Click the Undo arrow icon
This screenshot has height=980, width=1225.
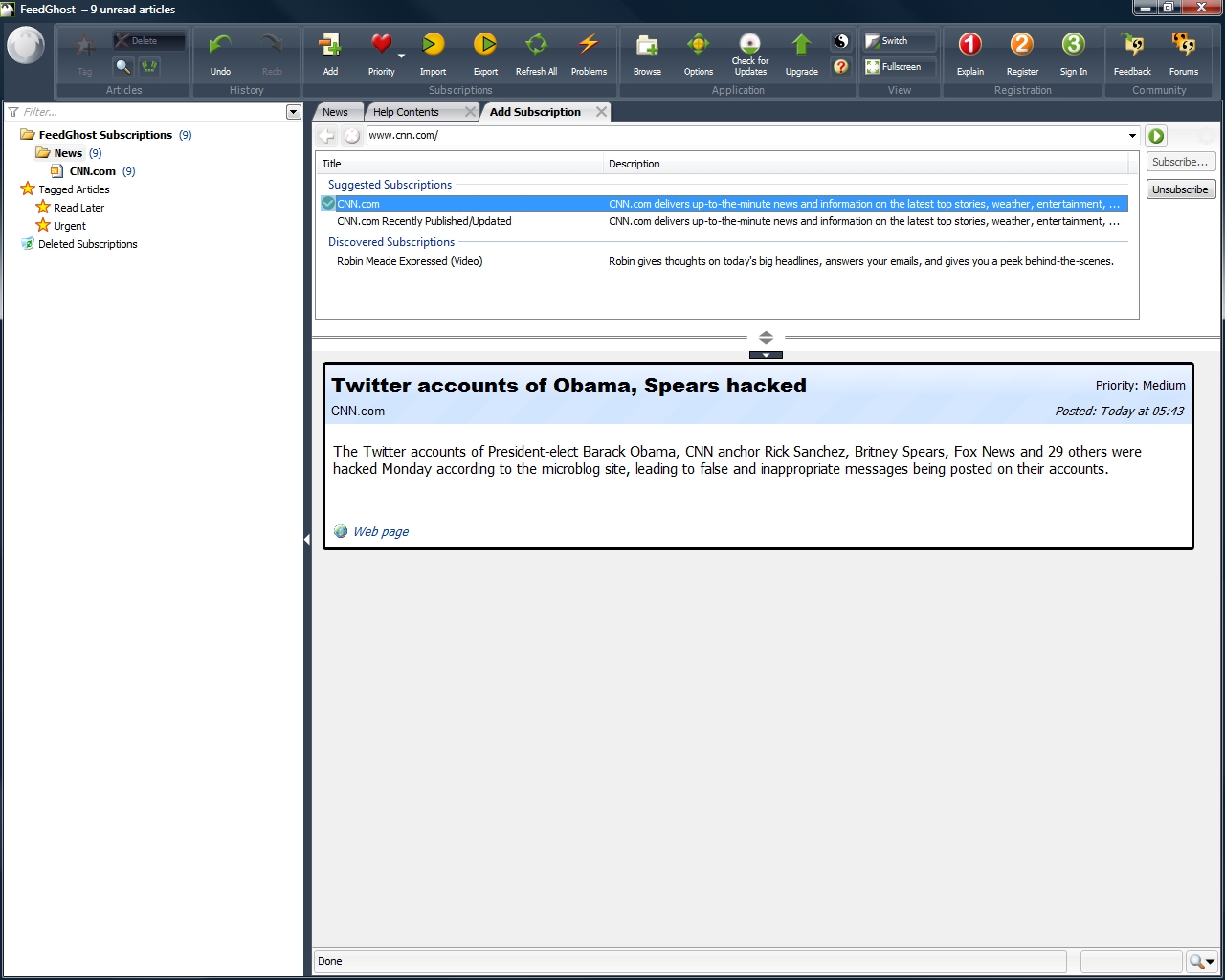[220, 46]
